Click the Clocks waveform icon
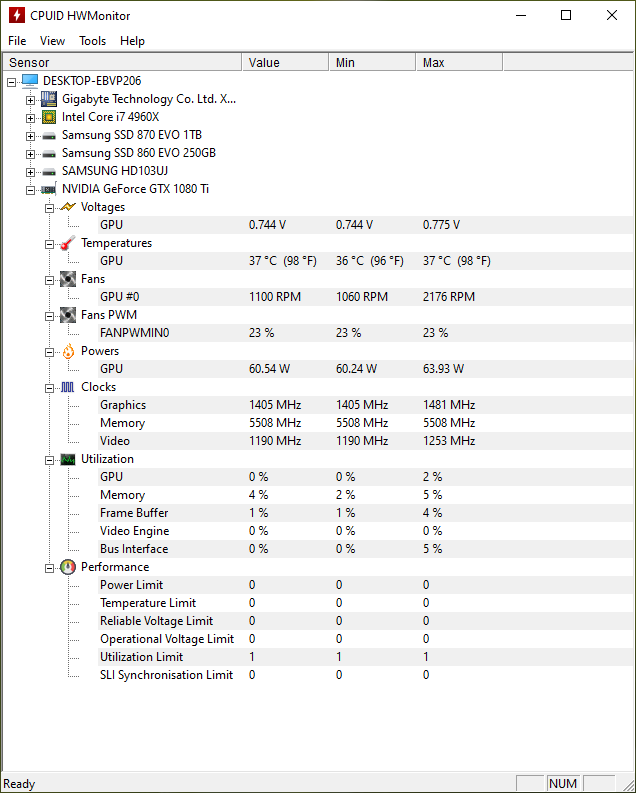Viewport: 636px width, 793px height. [68, 387]
